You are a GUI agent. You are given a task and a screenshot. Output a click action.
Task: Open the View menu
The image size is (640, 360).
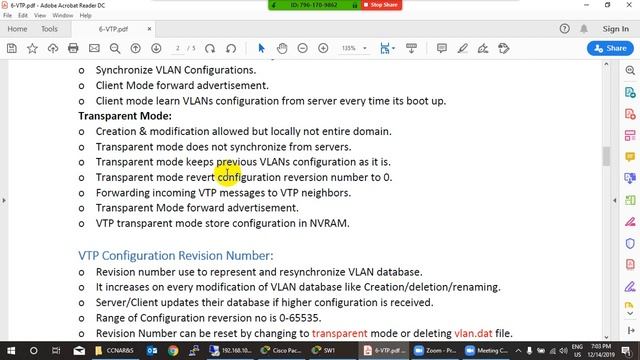[40, 16]
